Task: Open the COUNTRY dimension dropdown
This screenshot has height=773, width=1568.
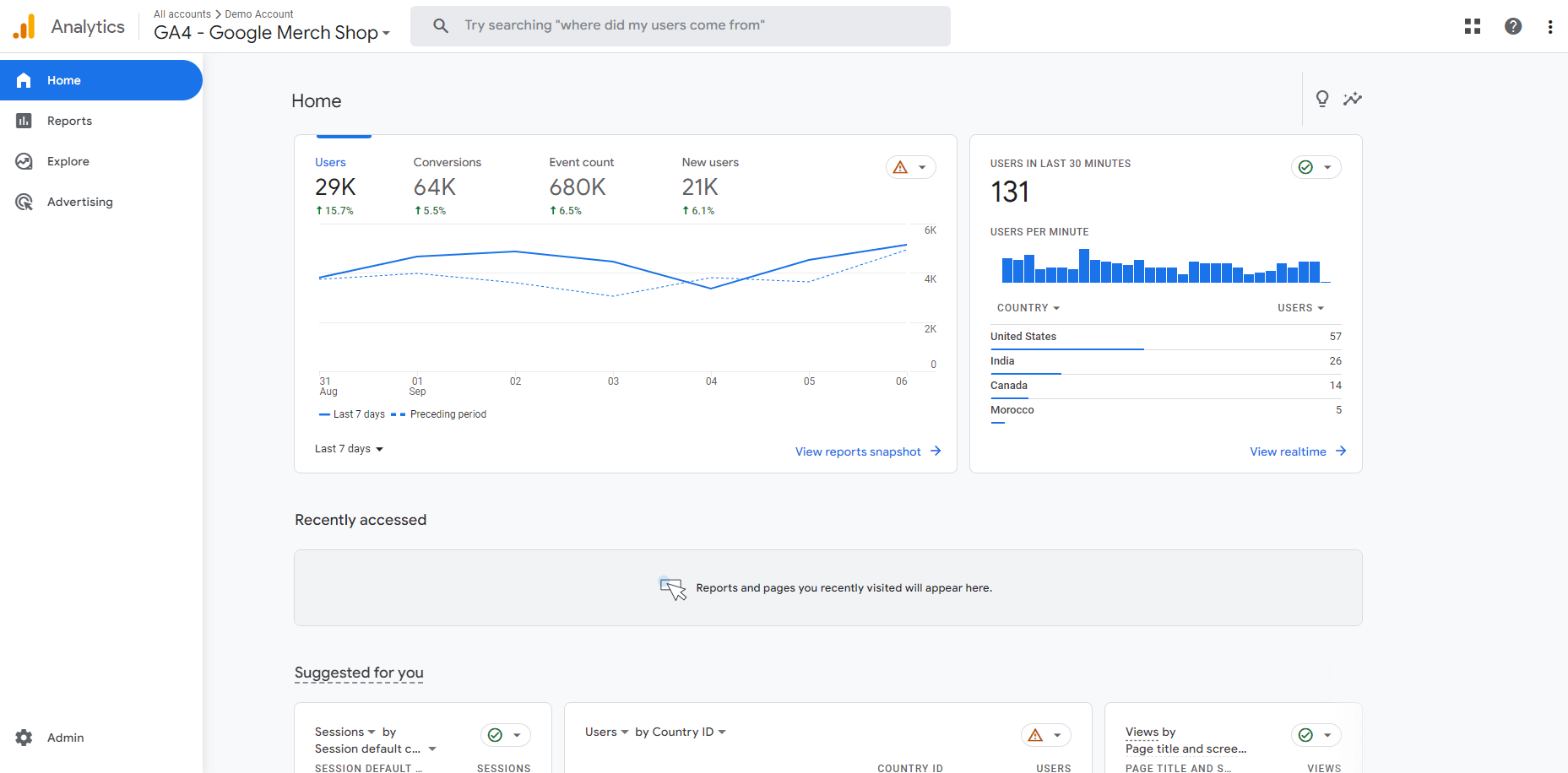Action: tap(1028, 308)
